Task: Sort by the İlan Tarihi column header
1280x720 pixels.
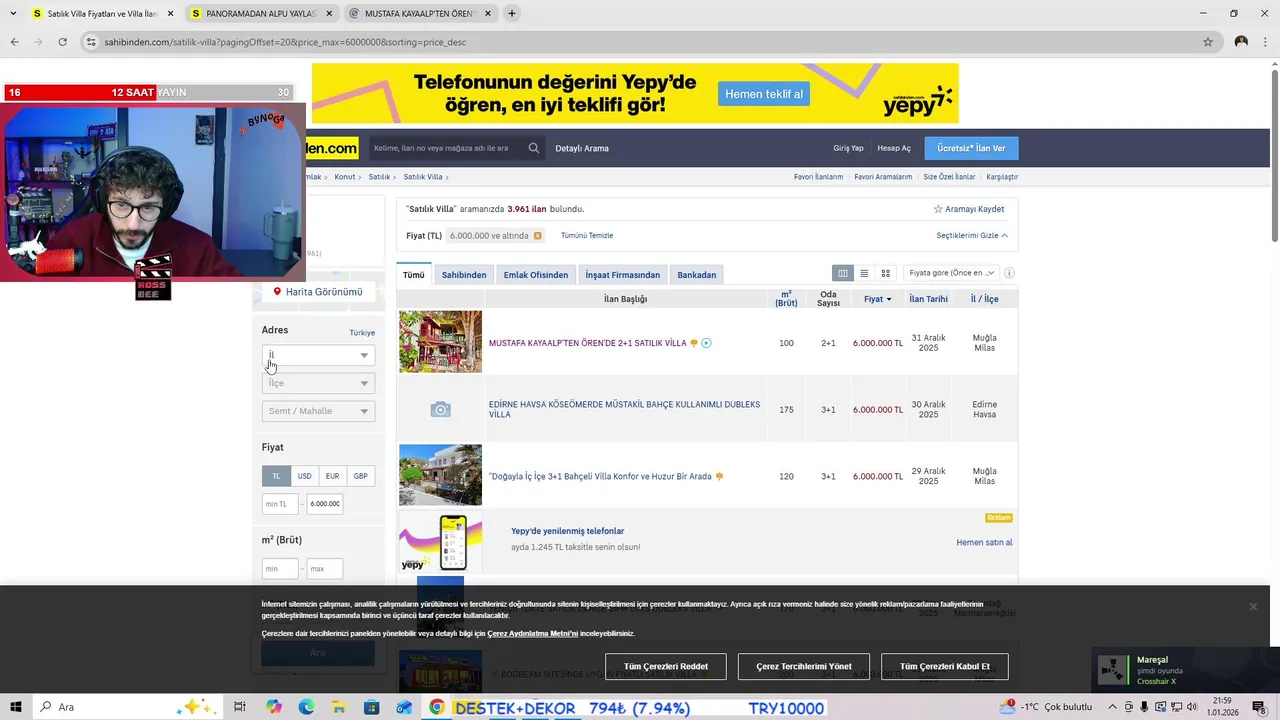Action: [928, 299]
